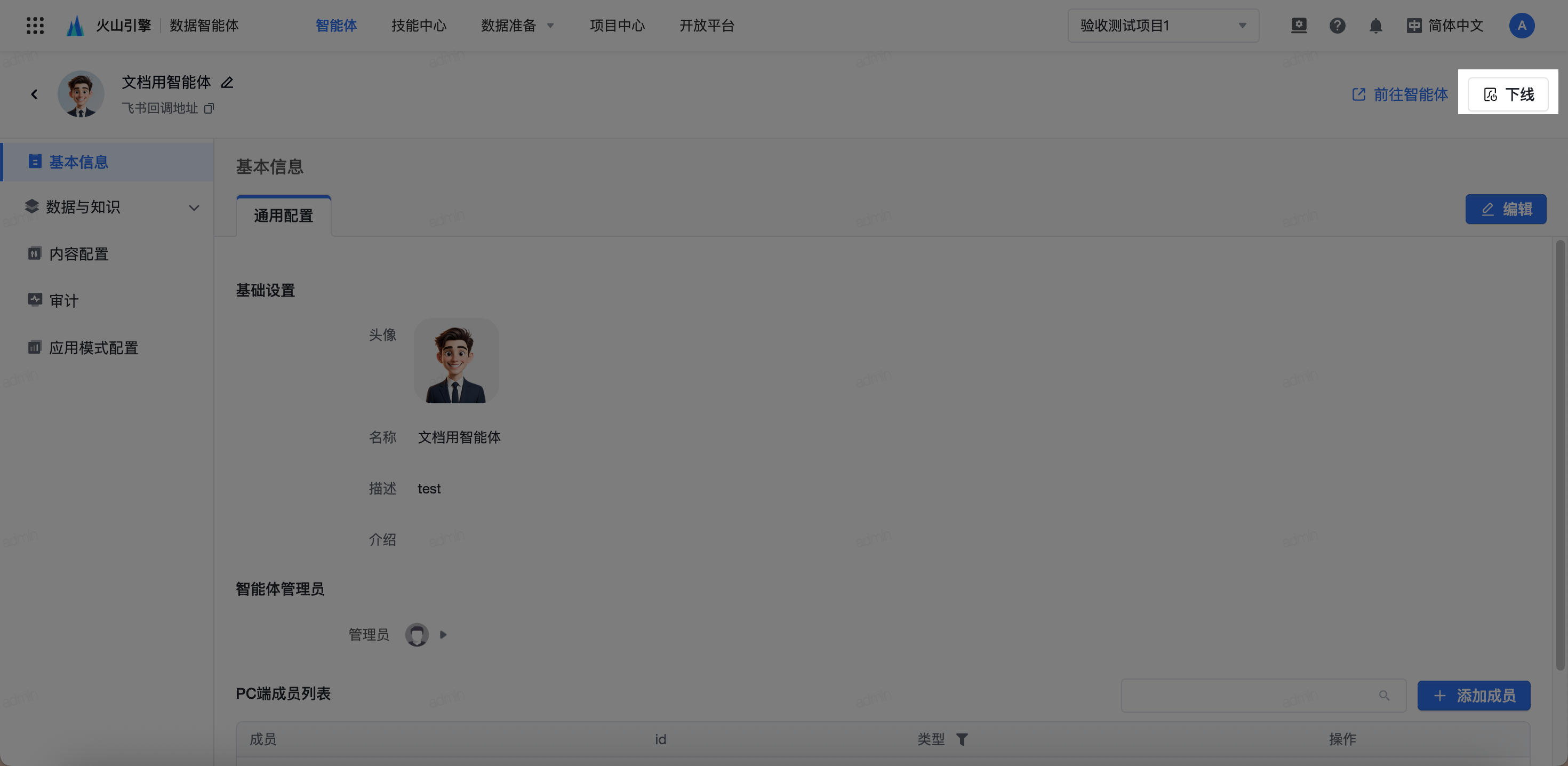The height and width of the screenshot is (766, 1568).
Task: Click the 成员 column header
Action: point(263,739)
